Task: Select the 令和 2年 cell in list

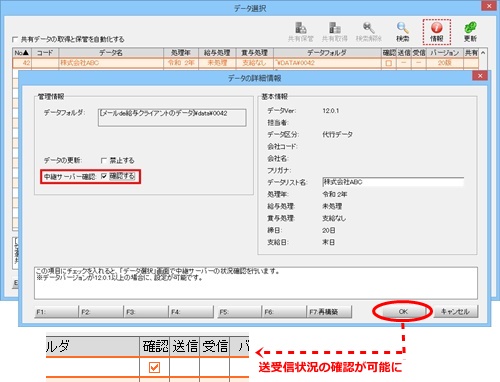Action: point(181,63)
